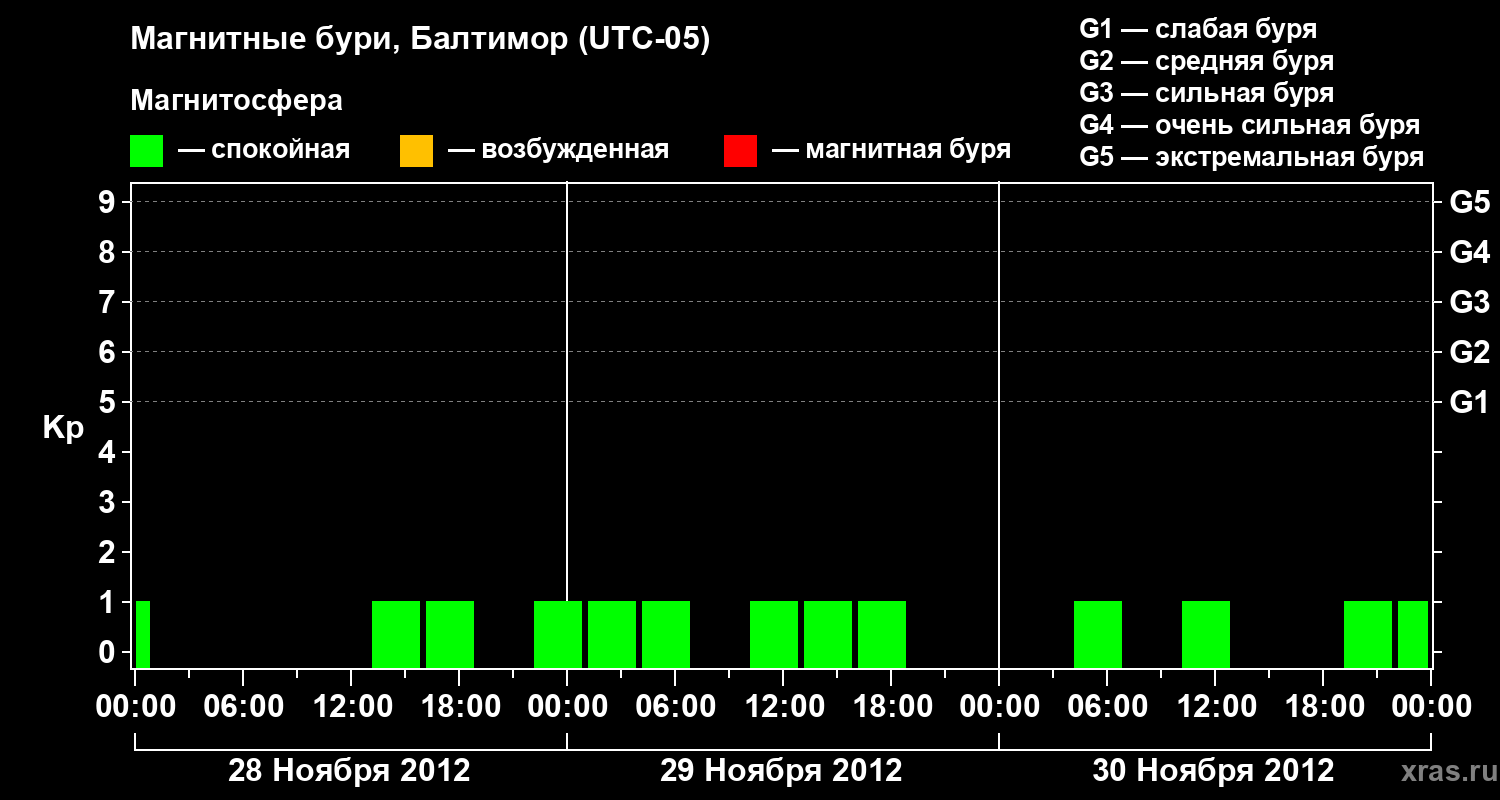
Task: Click the G4 label on right axis
Action: coord(1470,252)
